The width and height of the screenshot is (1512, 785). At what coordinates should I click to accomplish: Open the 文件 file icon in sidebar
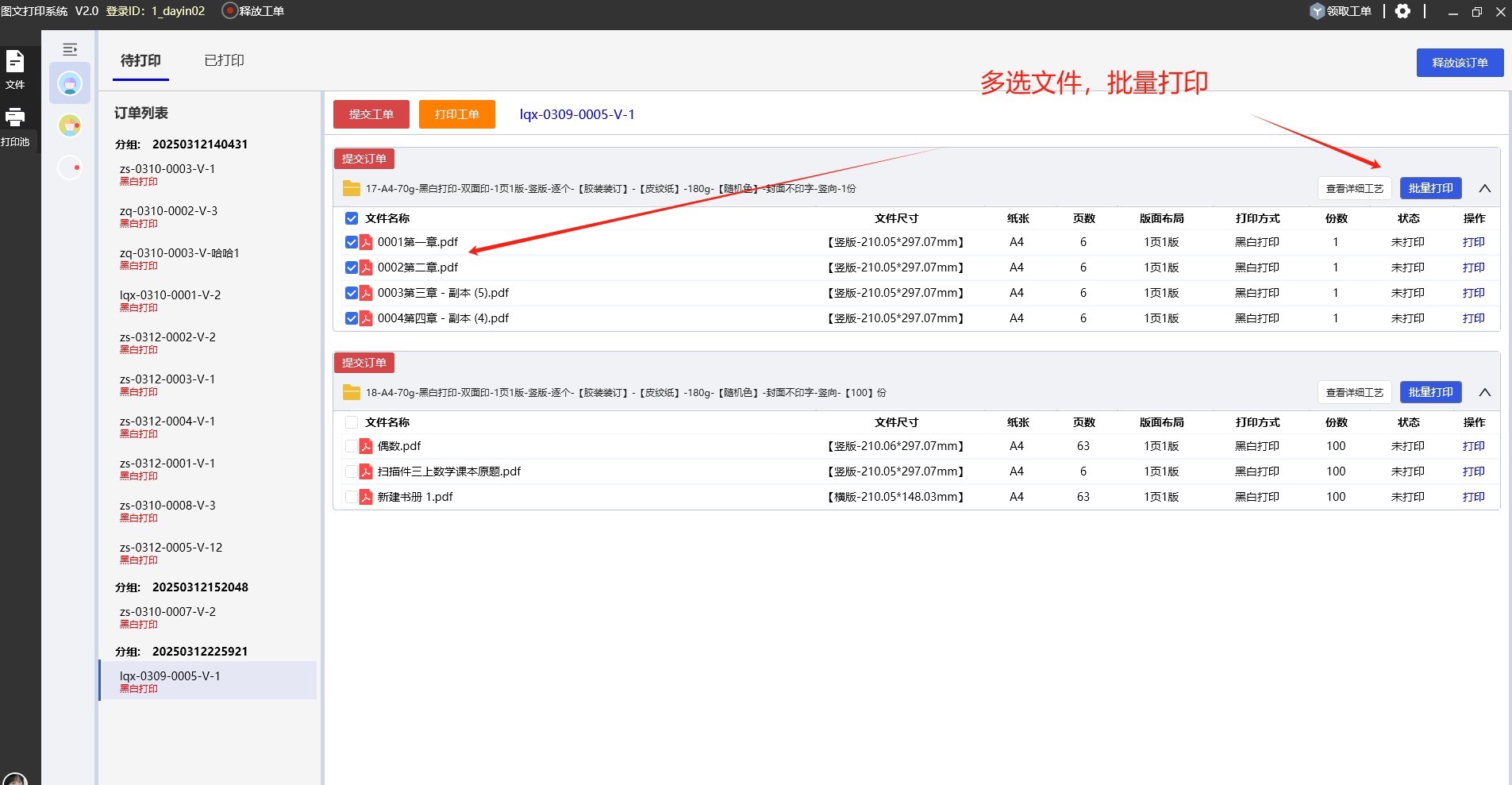(x=15, y=62)
